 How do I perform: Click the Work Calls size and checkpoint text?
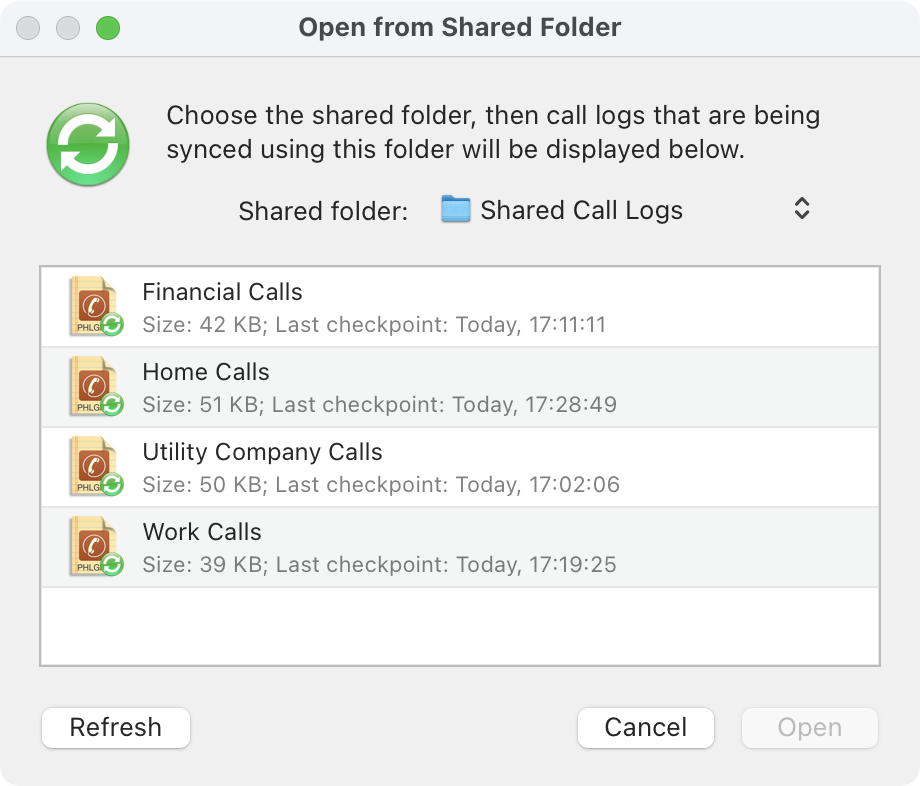(x=379, y=564)
